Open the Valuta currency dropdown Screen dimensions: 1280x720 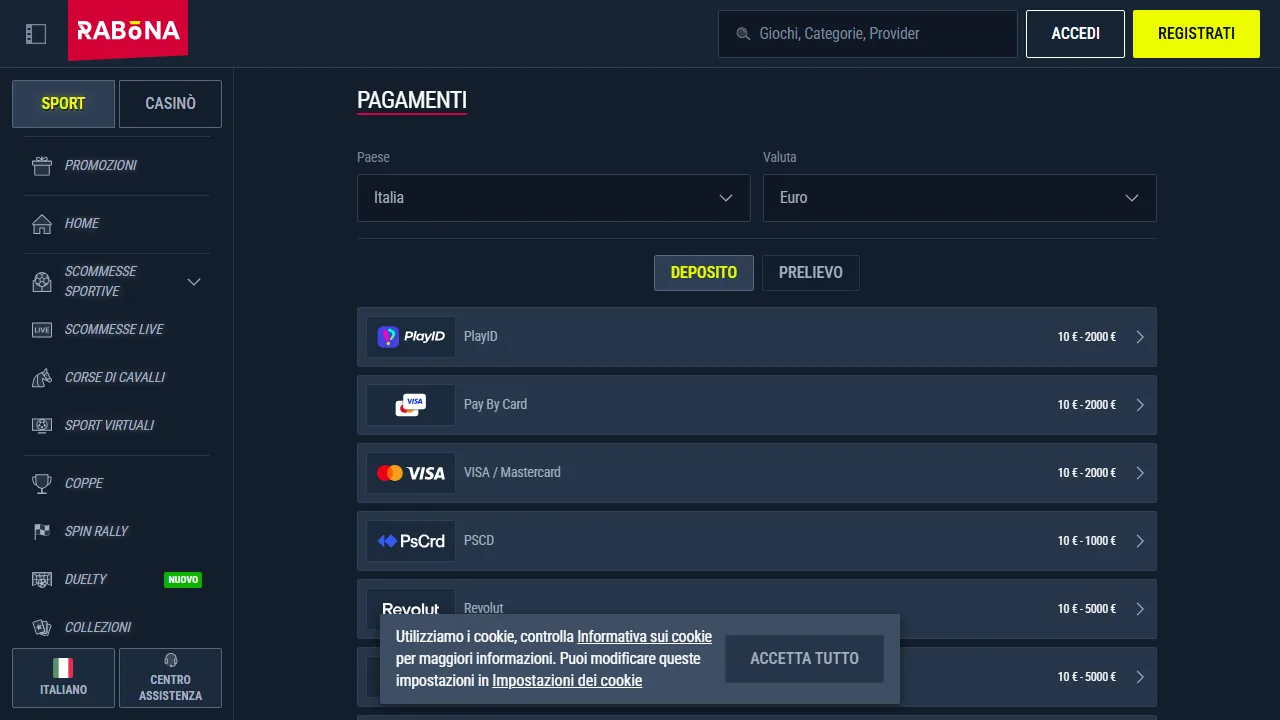click(x=960, y=198)
